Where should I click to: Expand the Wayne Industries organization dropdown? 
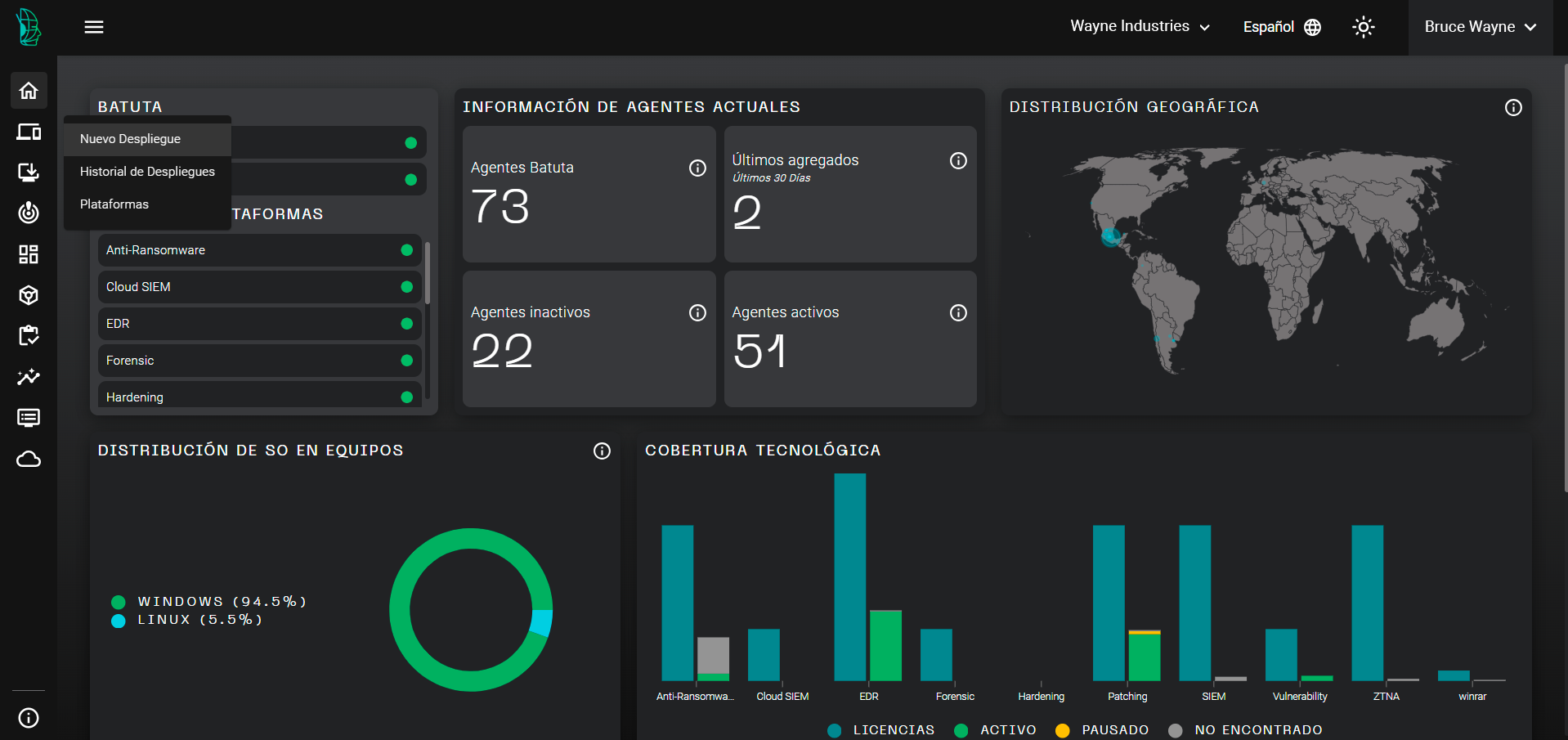point(1140,27)
